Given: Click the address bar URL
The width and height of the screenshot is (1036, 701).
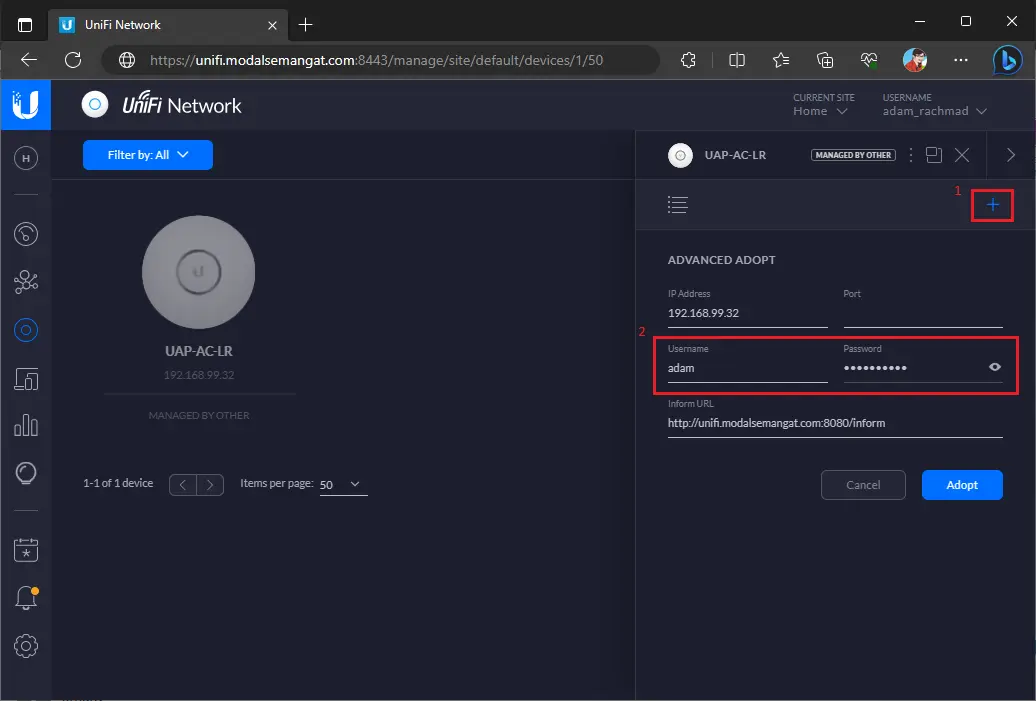Looking at the screenshot, I should tap(377, 60).
